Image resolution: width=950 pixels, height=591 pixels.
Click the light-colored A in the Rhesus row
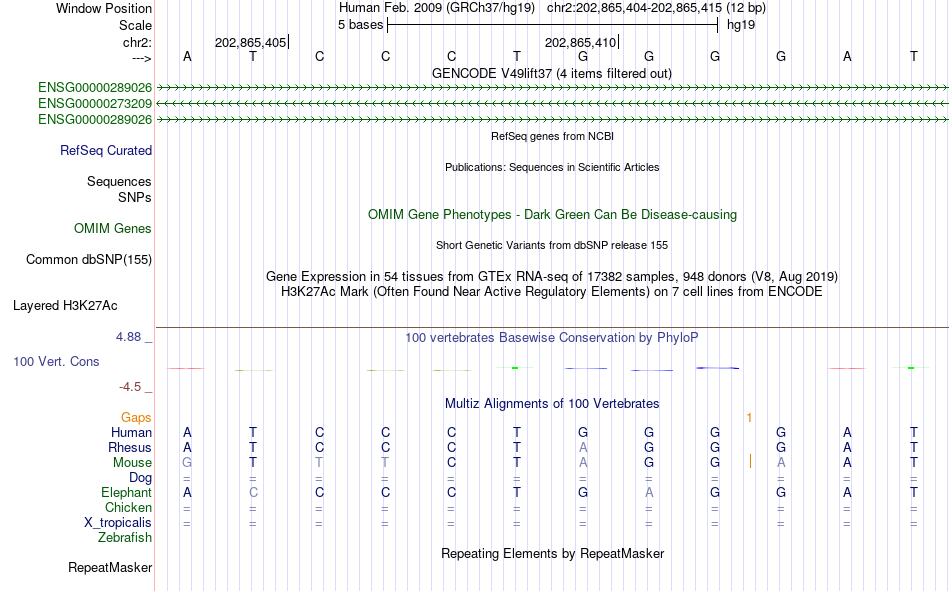pos(583,447)
